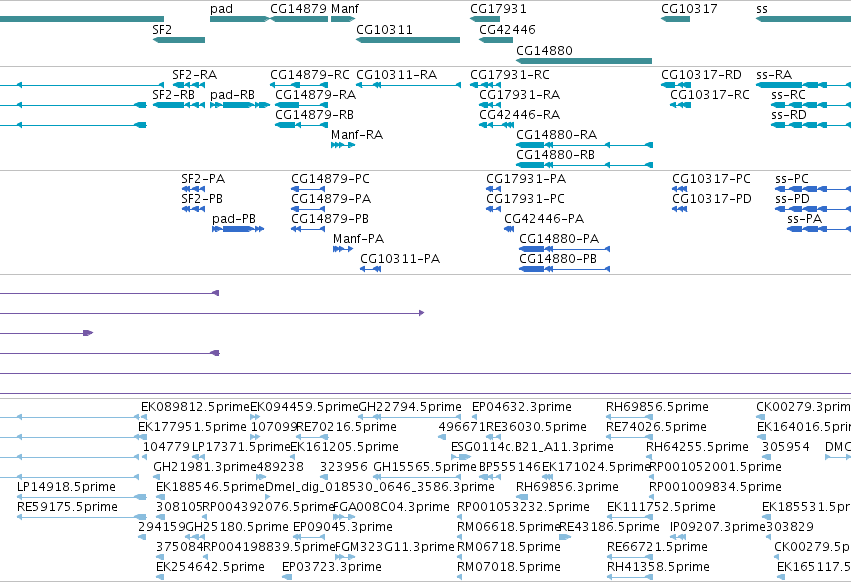Click the CG14879-RC transcript
The image size is (851, 582).
pyautogui.click(x=299, y=85)
